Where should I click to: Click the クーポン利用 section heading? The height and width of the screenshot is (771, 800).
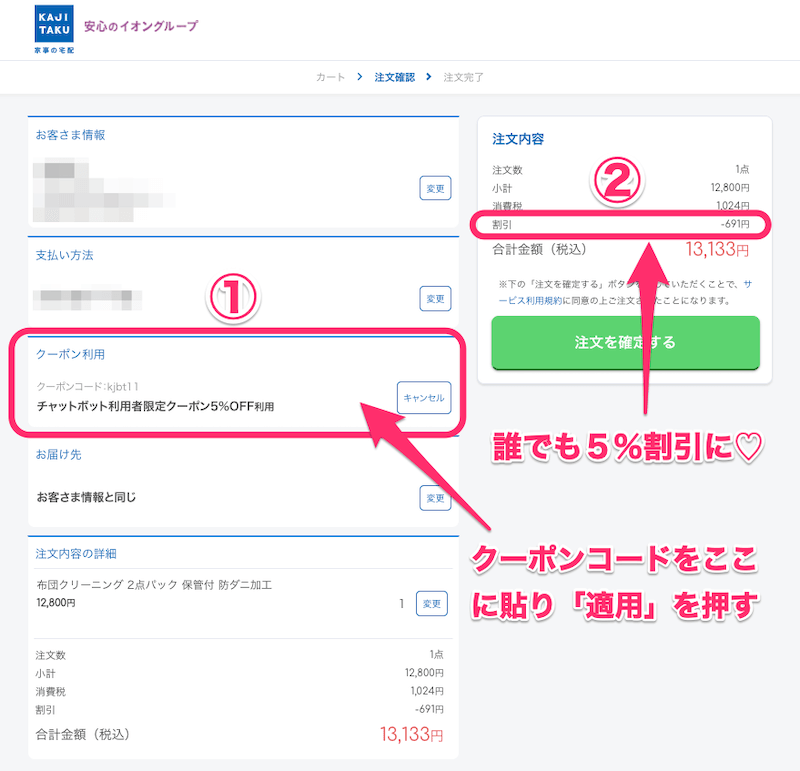coord(70,354)
